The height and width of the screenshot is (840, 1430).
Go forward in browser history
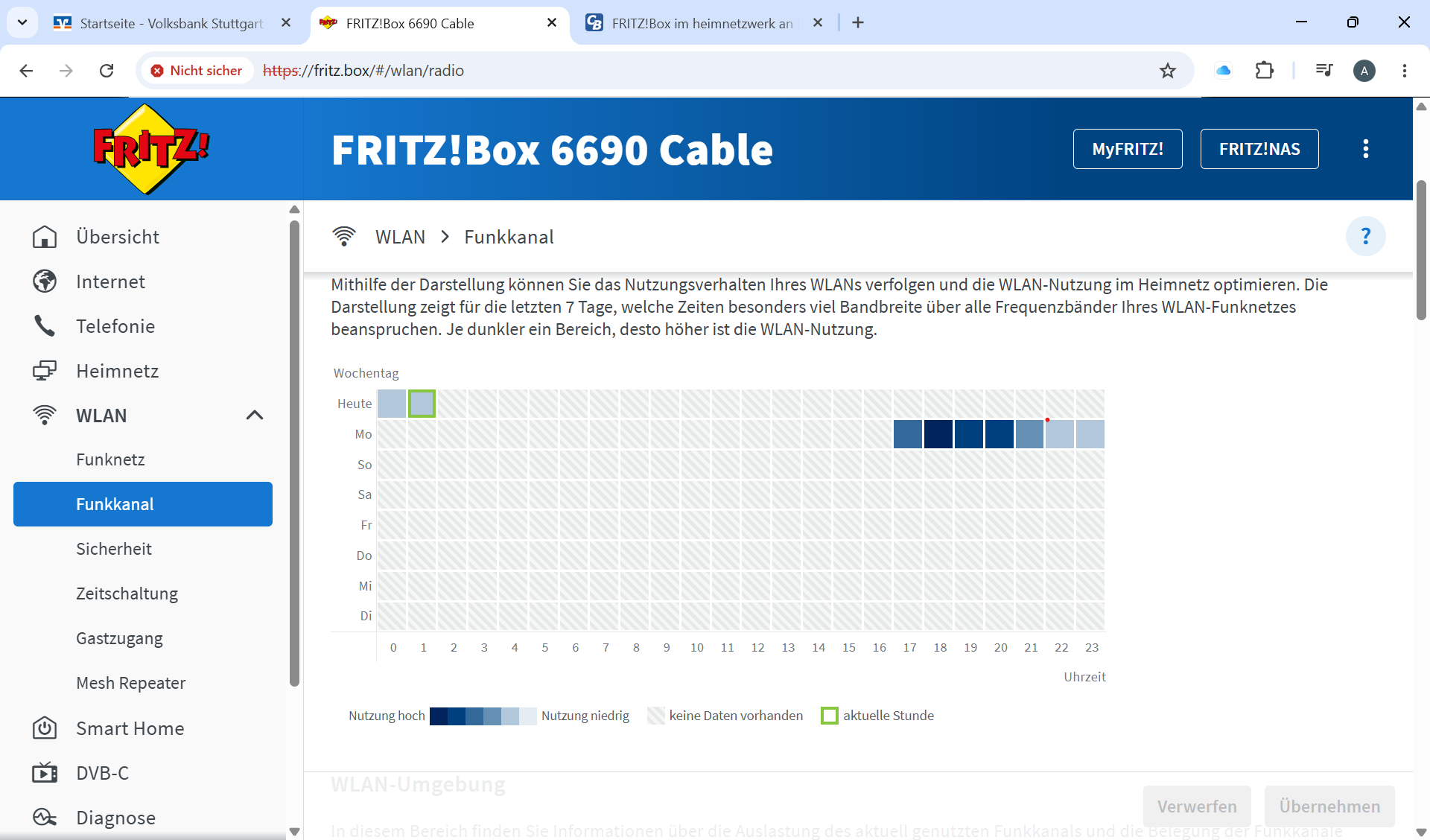point(66,71)
